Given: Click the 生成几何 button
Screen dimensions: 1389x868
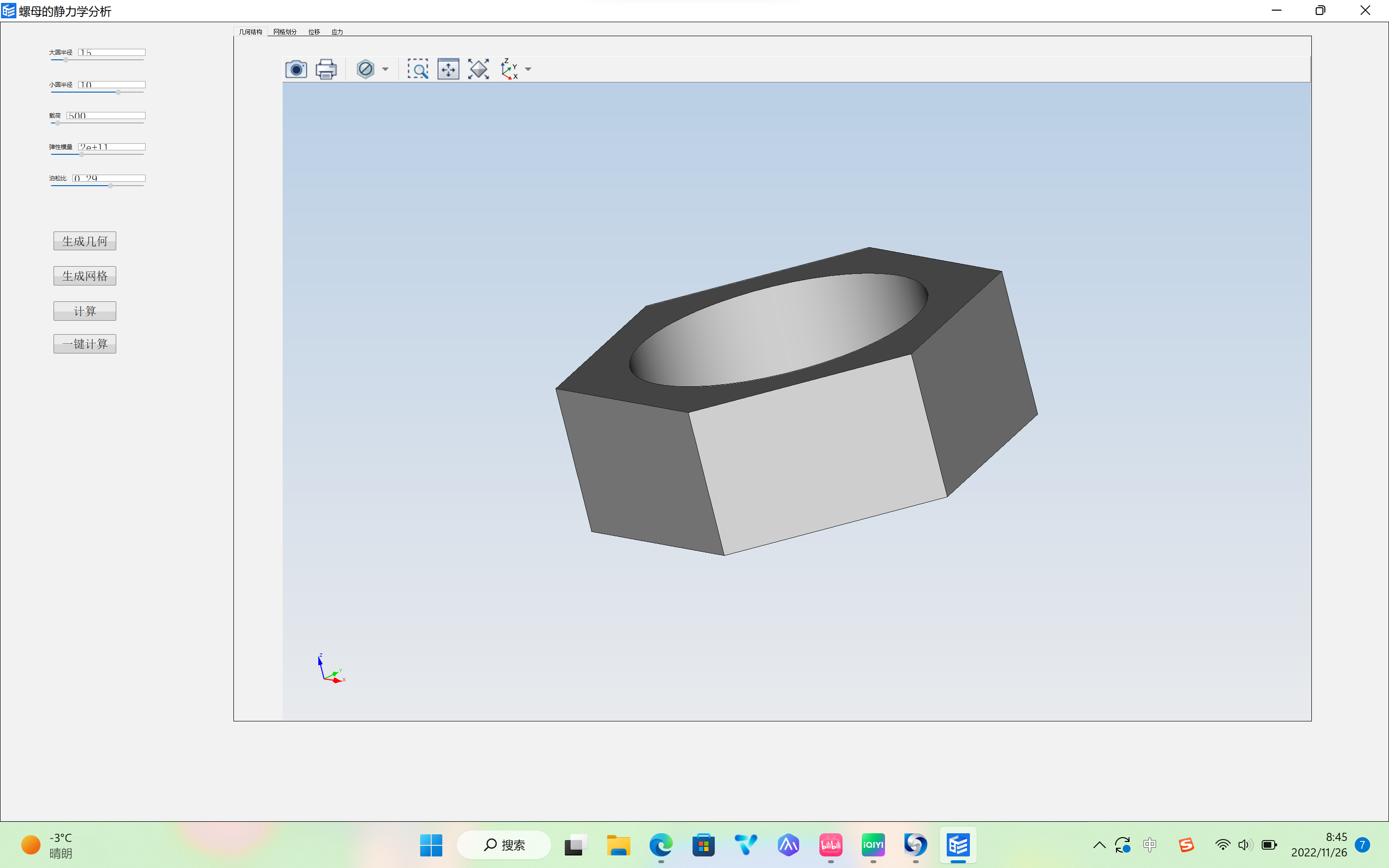Looking at the screenshot, I should coord(85,241).
